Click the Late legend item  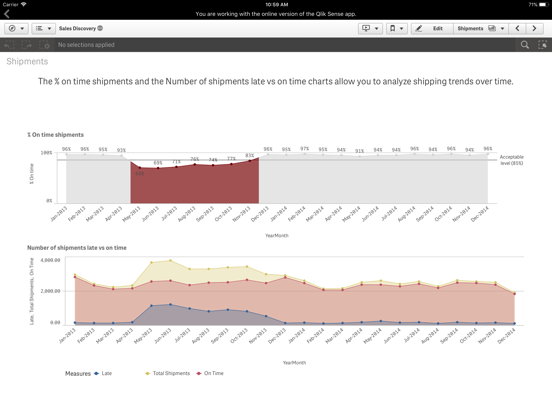(103, 374)
